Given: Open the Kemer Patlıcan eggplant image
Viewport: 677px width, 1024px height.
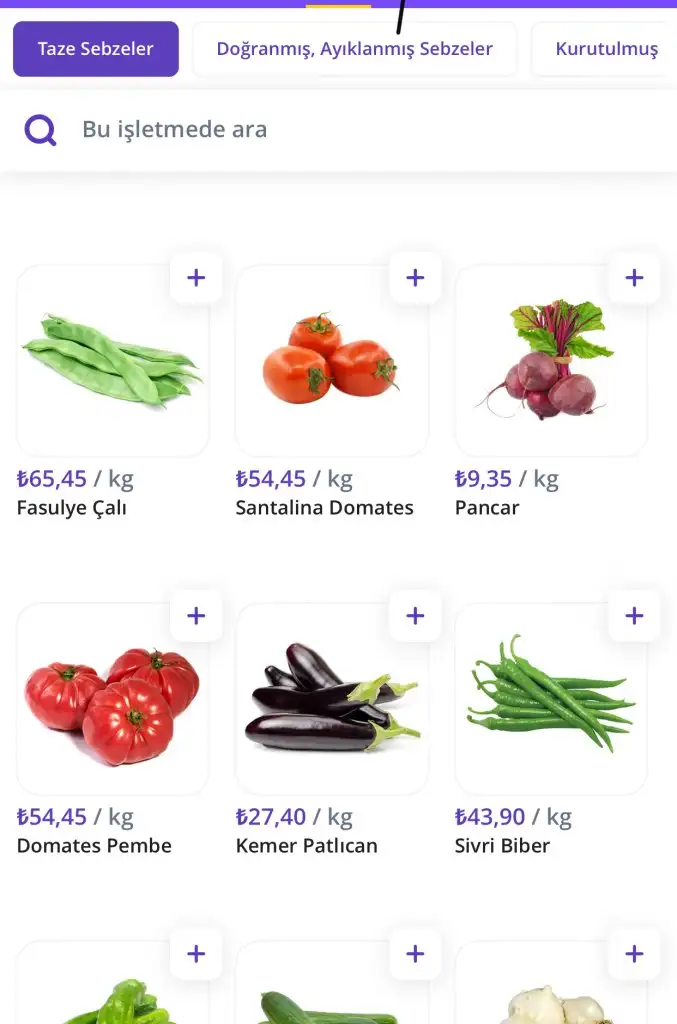Looking at the screenshot, I should tap(332, 698).
